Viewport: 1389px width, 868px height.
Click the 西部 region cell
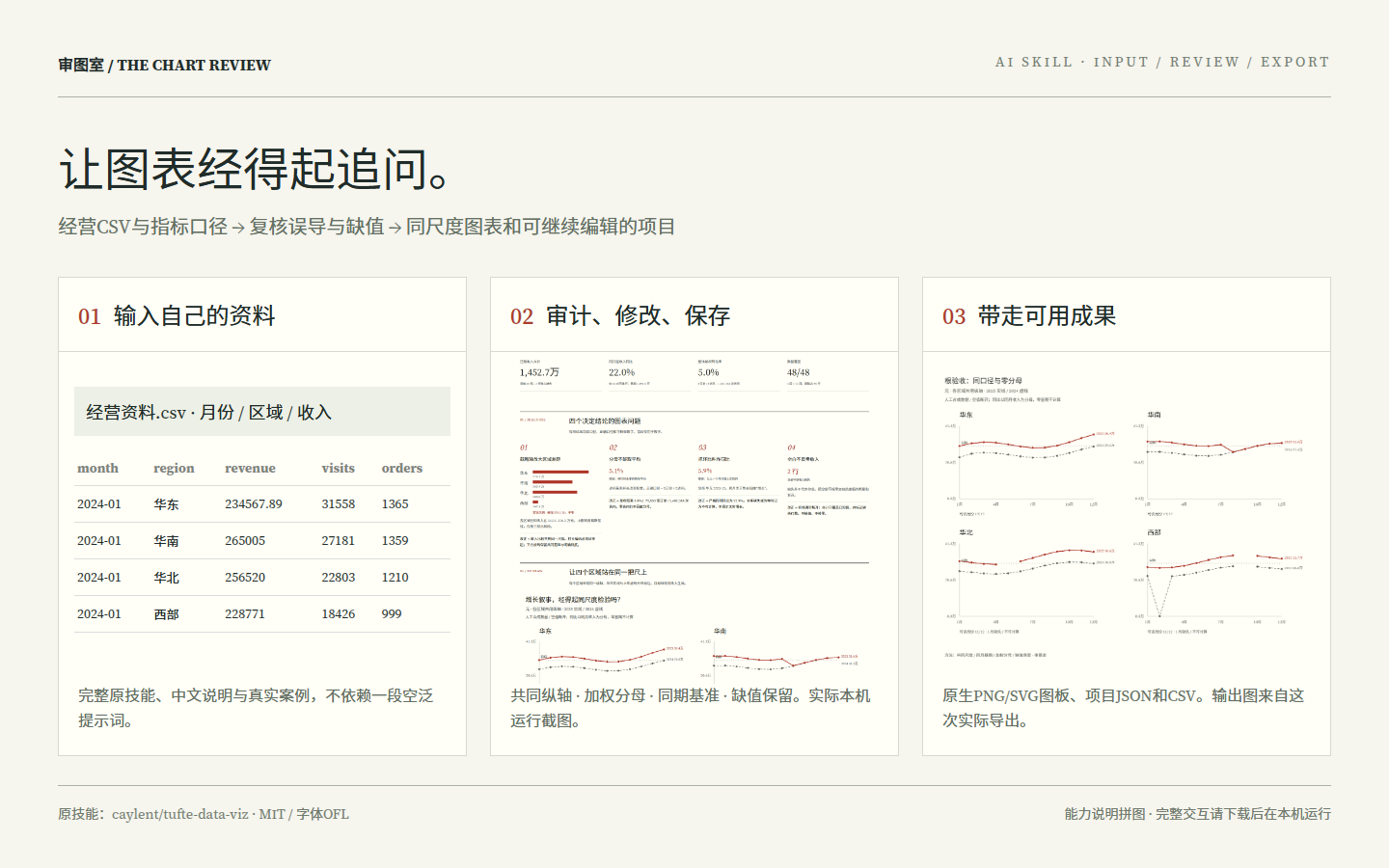tap(166, 614)
